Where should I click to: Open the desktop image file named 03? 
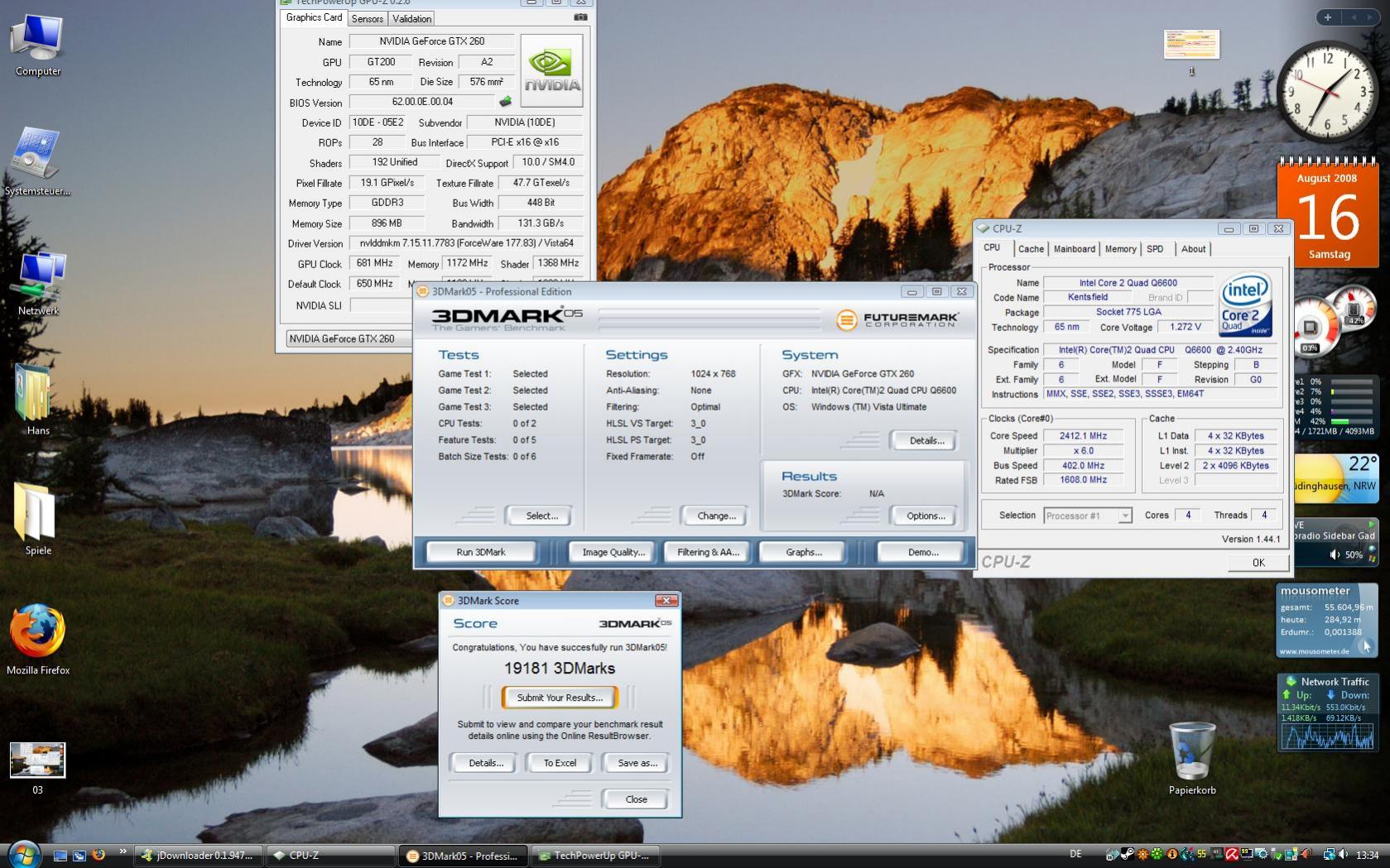[37, 768]
